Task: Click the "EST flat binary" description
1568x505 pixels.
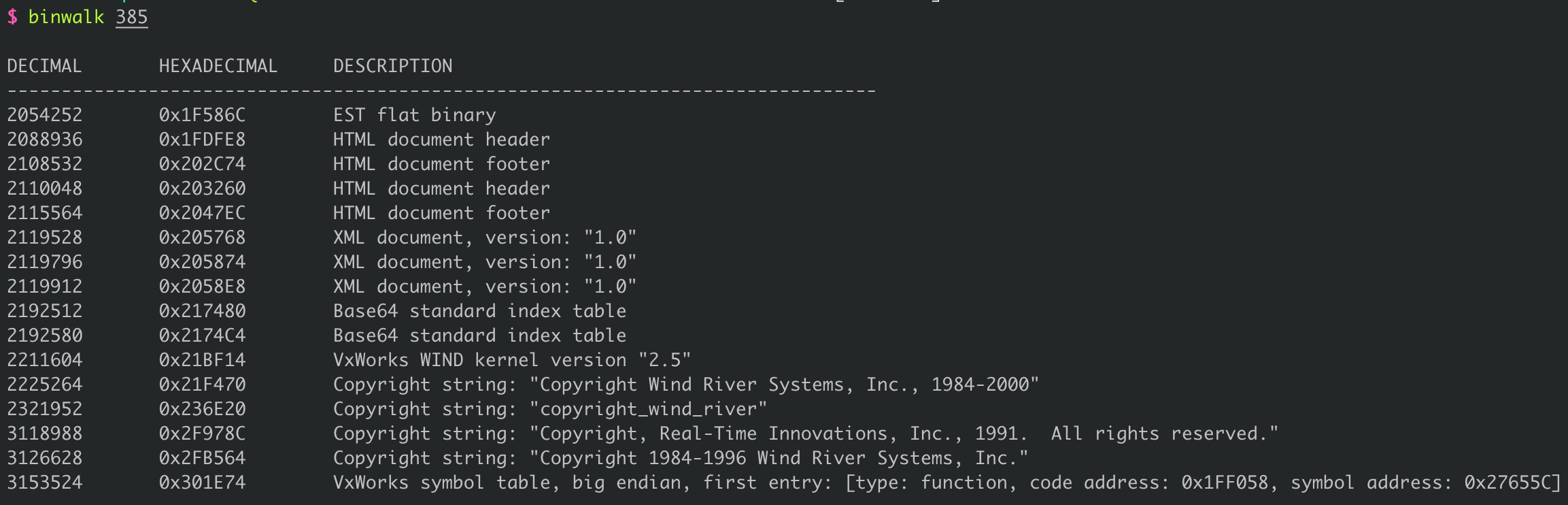Action: click(414, 115)
